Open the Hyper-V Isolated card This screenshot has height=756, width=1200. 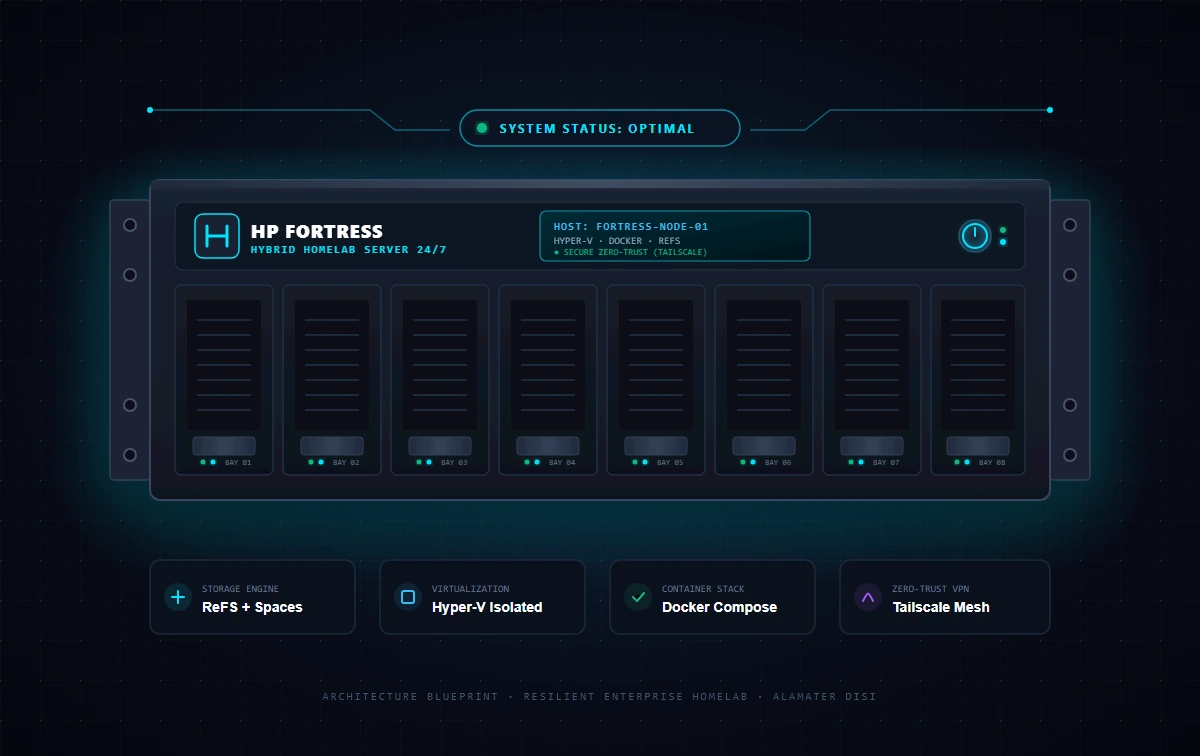(482, 597)
